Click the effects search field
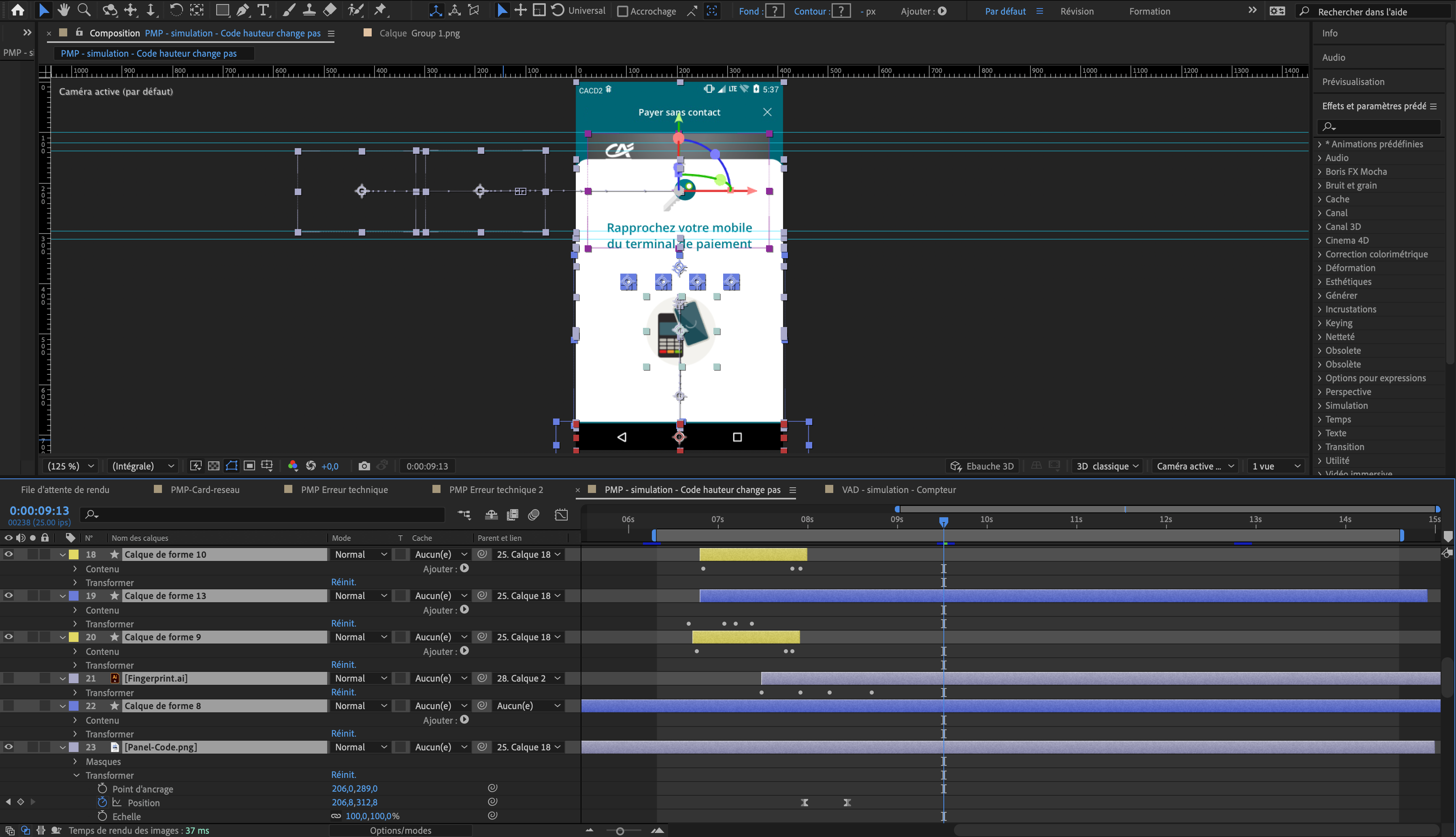 (1378, 126)
